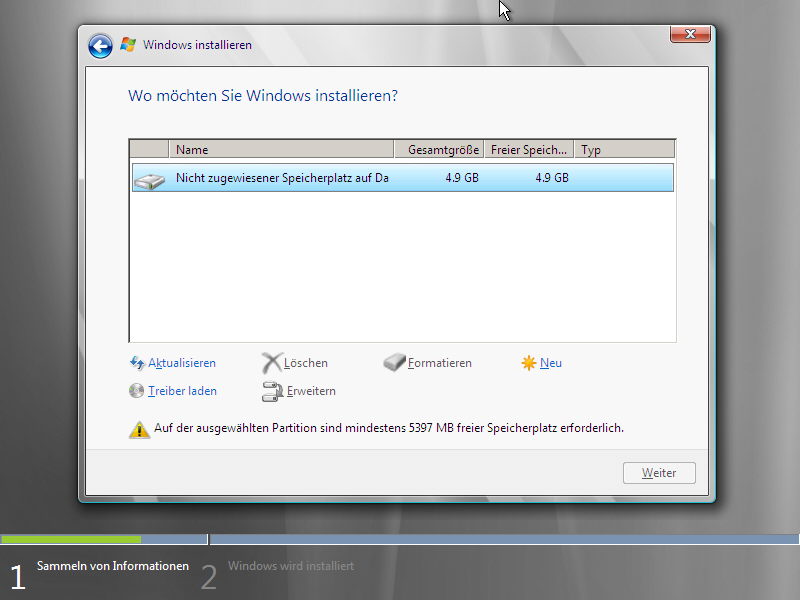The height and width of the screenshot is (600, 800).
Task: Click the hard drive icon in the partition row
Action: click(149, 180)
